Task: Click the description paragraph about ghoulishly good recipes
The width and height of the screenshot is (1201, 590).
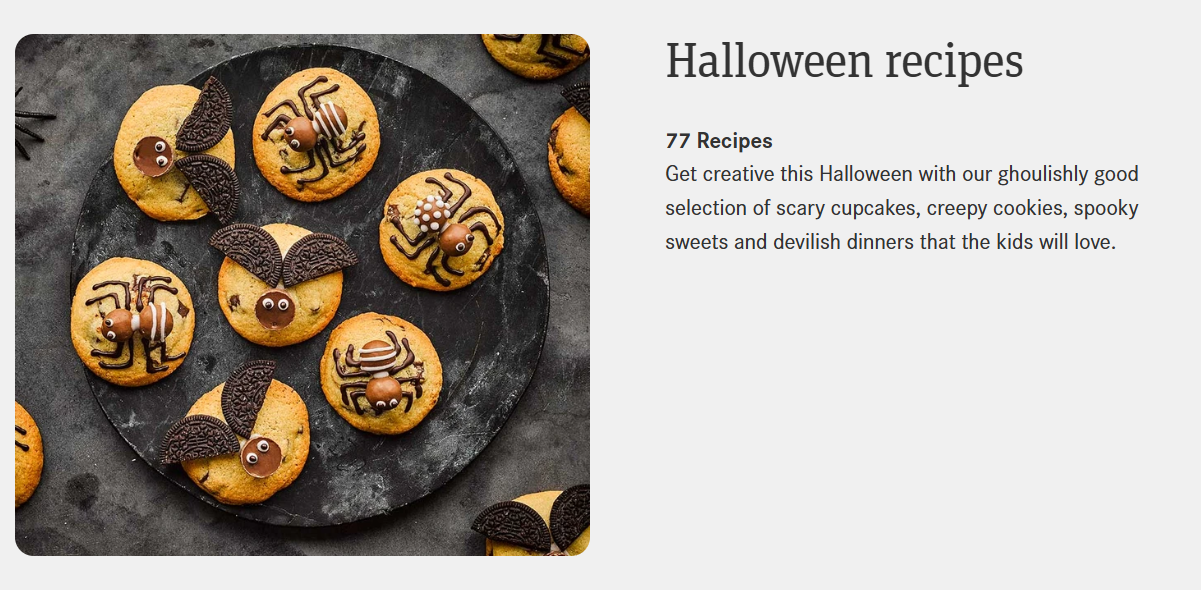Action: coord(902,208)
